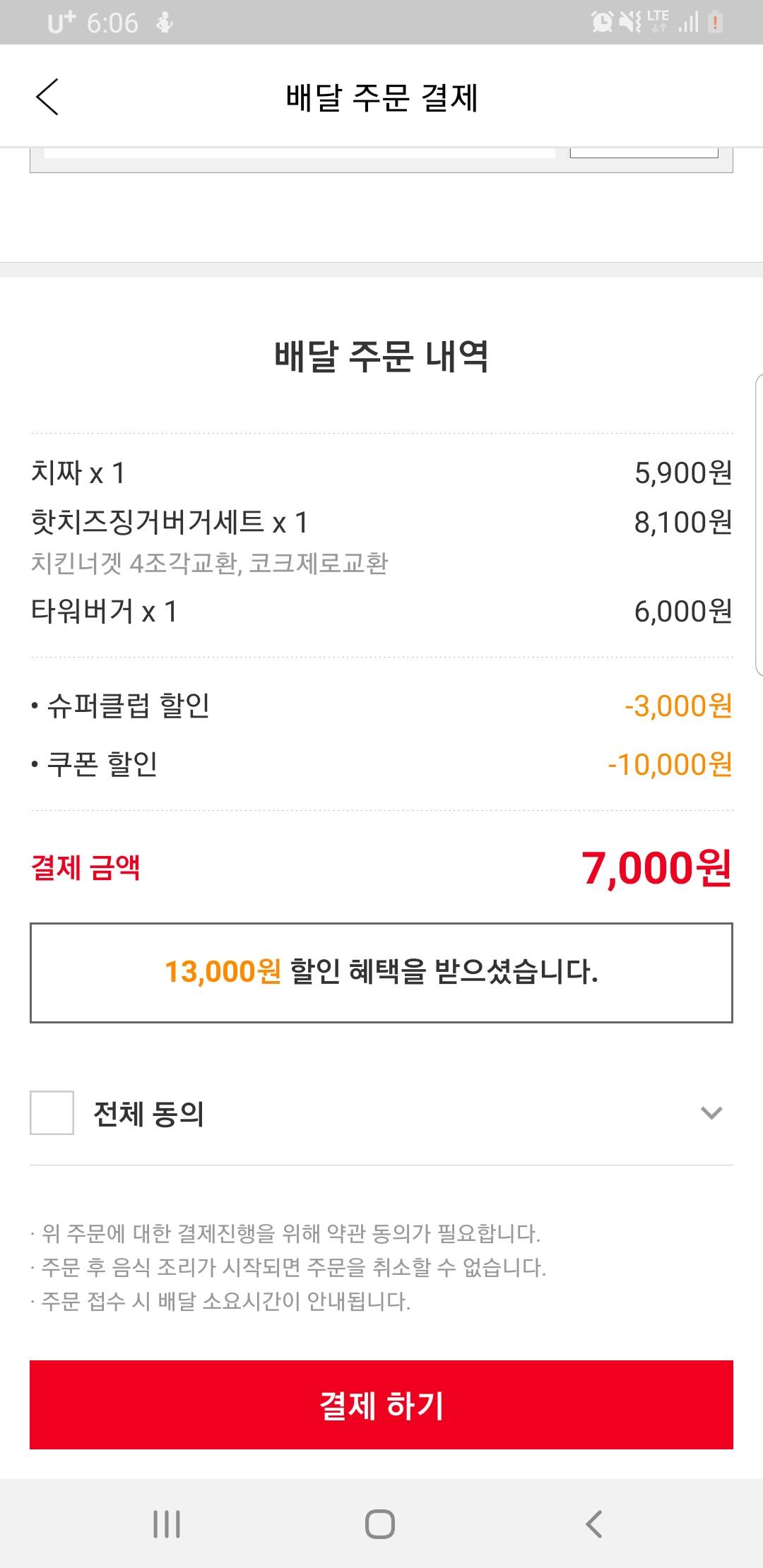Check the 전체 동의 checkbox
The height and width of the screenshot is (1568, 763).
pyautogui.click(x=52, y=1112)
